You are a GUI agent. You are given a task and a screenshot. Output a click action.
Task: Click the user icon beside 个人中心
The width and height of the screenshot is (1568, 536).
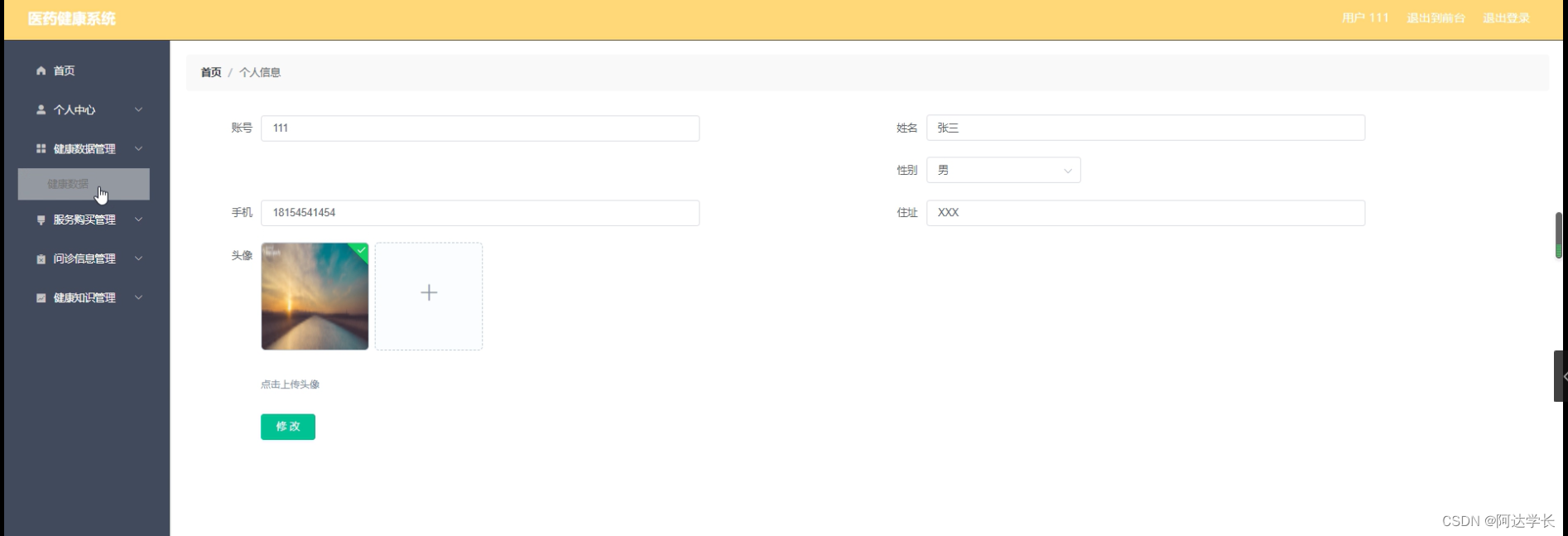pyautogui.click(x=41, y=109)
